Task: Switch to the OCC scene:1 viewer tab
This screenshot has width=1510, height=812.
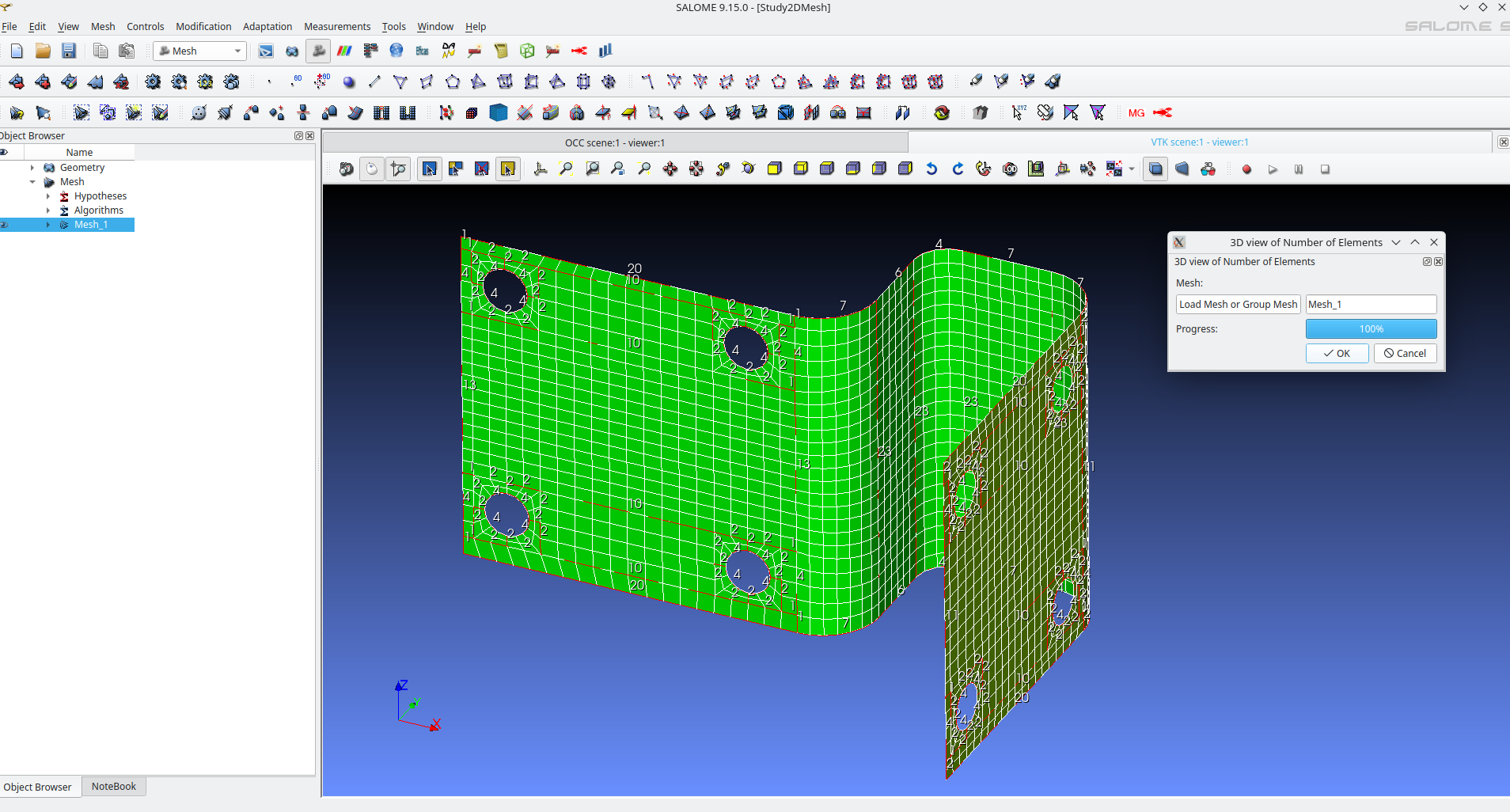Action: click(614, 142)
